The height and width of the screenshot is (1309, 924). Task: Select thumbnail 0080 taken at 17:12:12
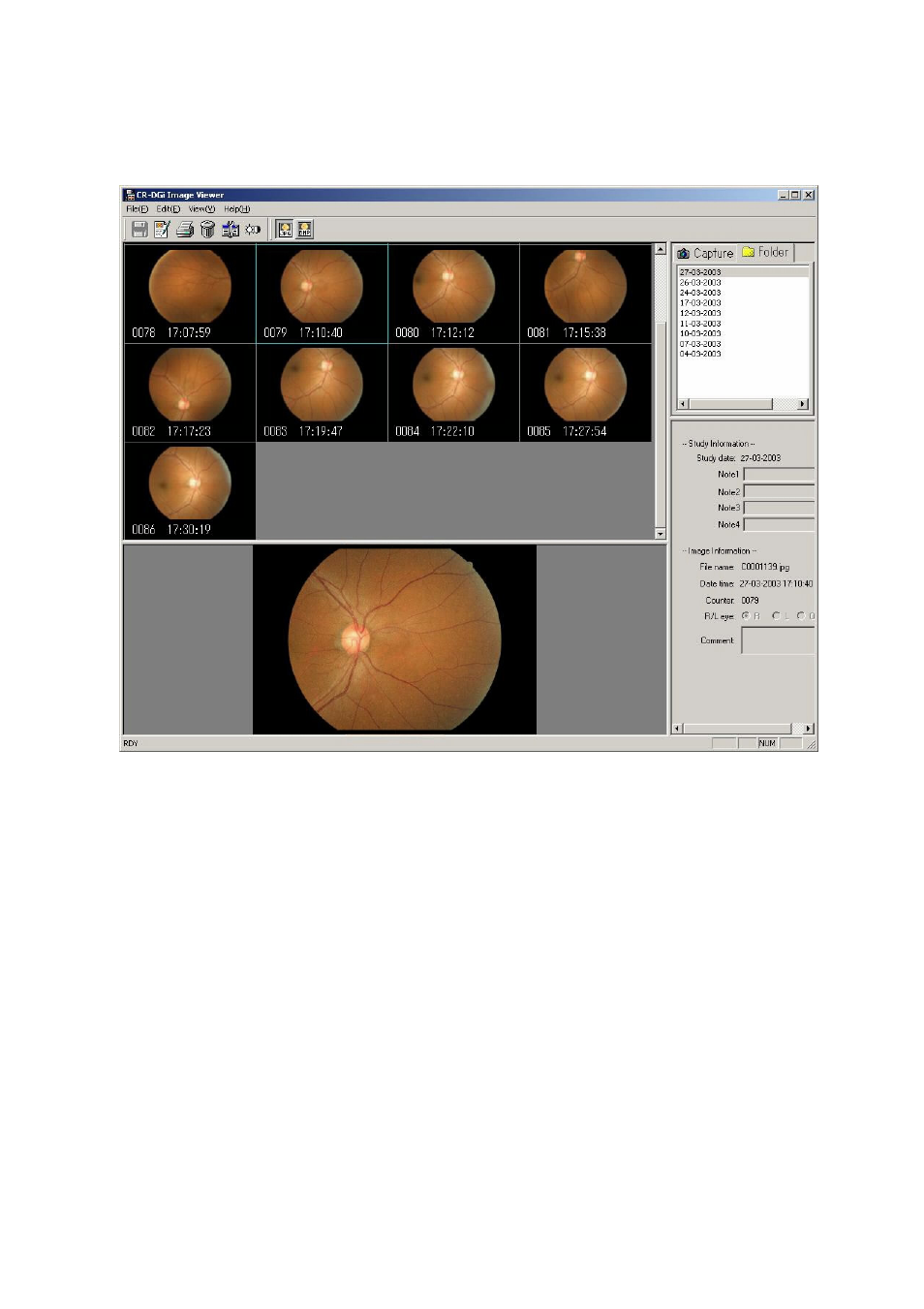click(453, 293)
